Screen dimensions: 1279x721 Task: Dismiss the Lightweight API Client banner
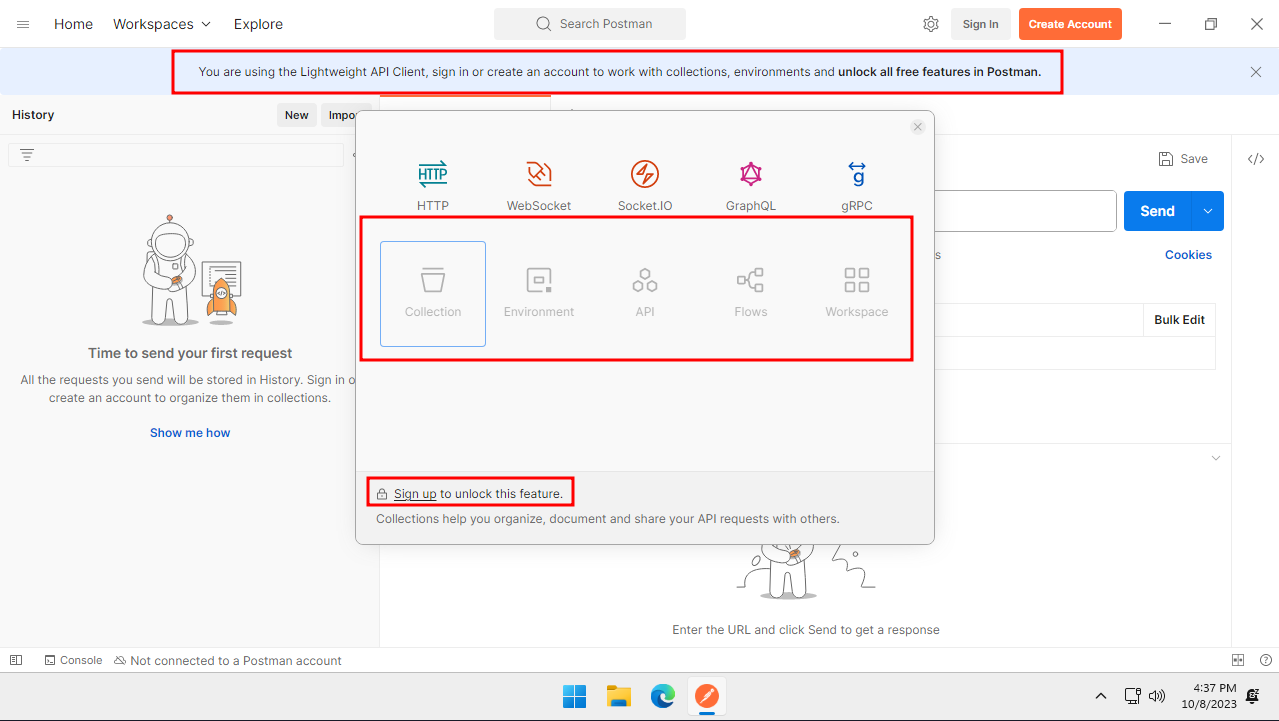tap(1256, 72)
